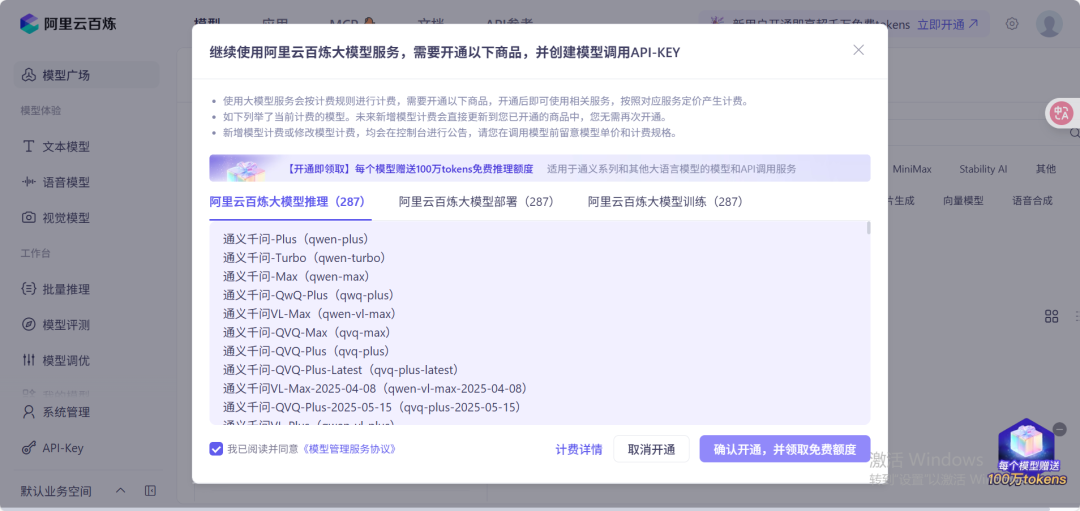
Task: Select qvq-plus-latest list entry
Action: 341,370
